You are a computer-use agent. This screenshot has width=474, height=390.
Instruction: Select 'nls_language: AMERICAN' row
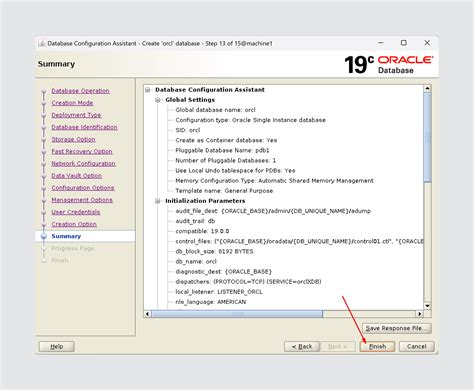tap(211, 302)
